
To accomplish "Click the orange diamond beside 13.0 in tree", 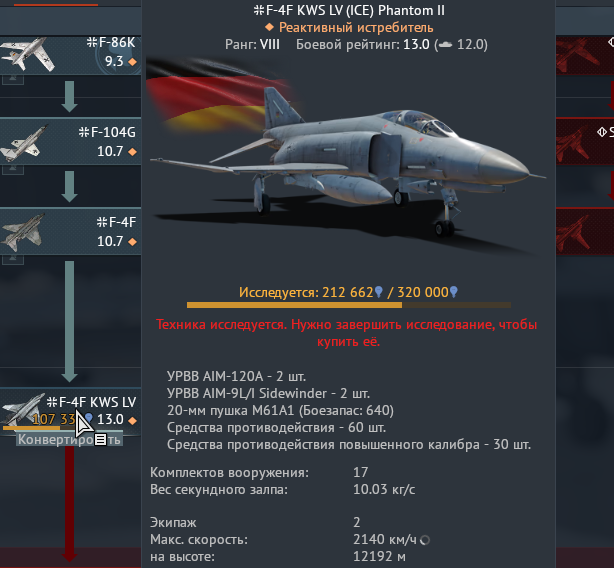I will pos(132,420).
